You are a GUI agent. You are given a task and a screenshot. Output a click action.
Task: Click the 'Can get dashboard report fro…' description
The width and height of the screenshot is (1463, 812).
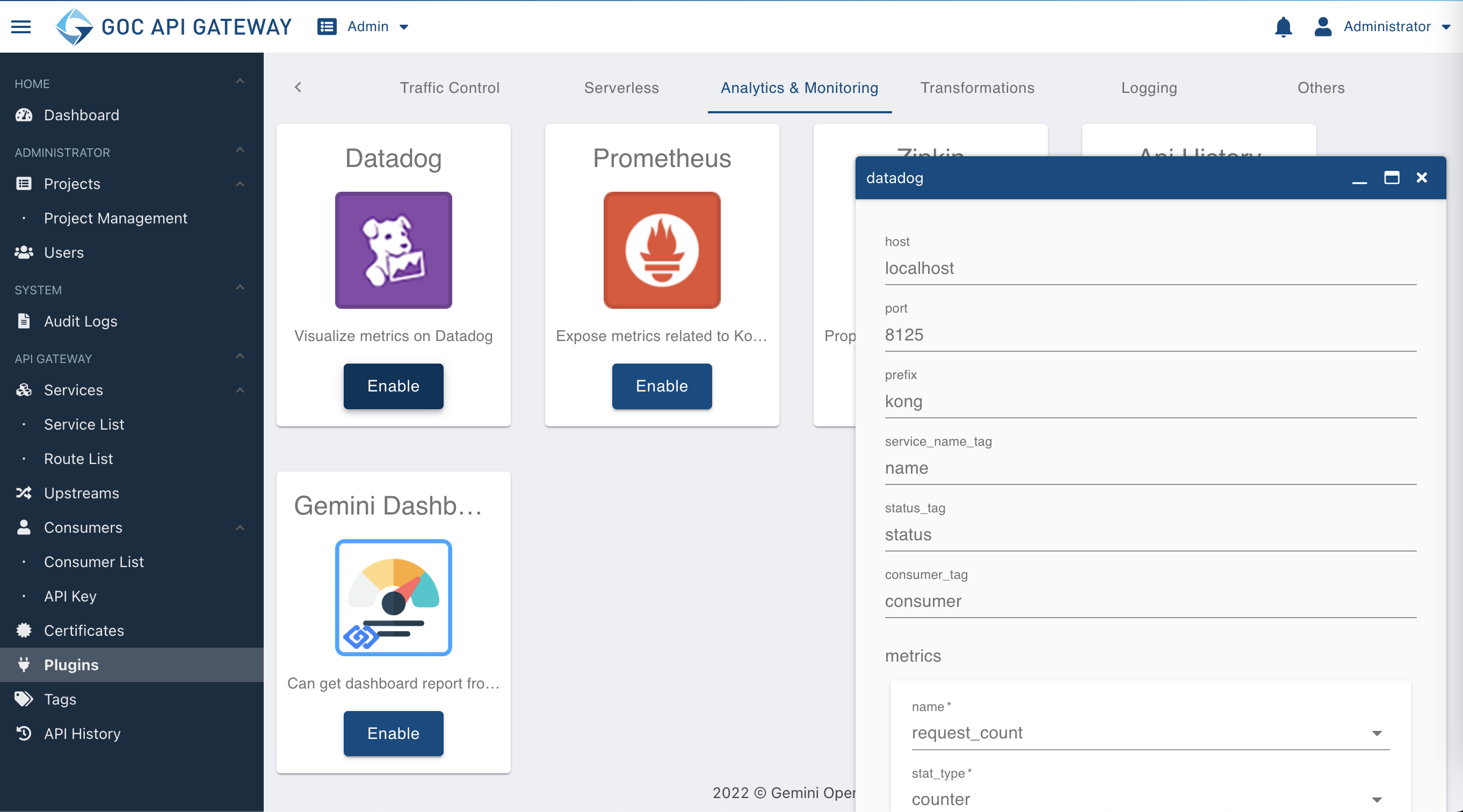(x=393, y=683)
